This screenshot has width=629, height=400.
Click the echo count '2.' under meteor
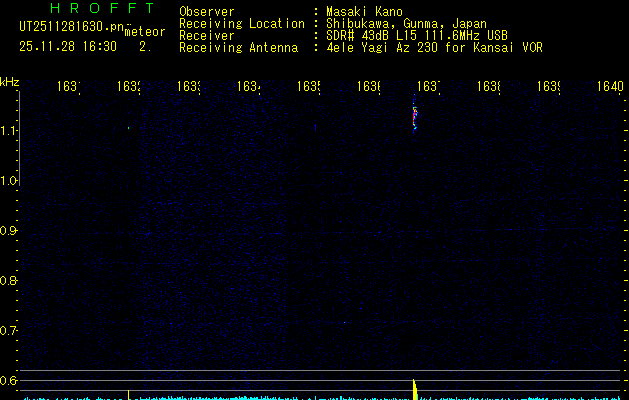point(145,47)
